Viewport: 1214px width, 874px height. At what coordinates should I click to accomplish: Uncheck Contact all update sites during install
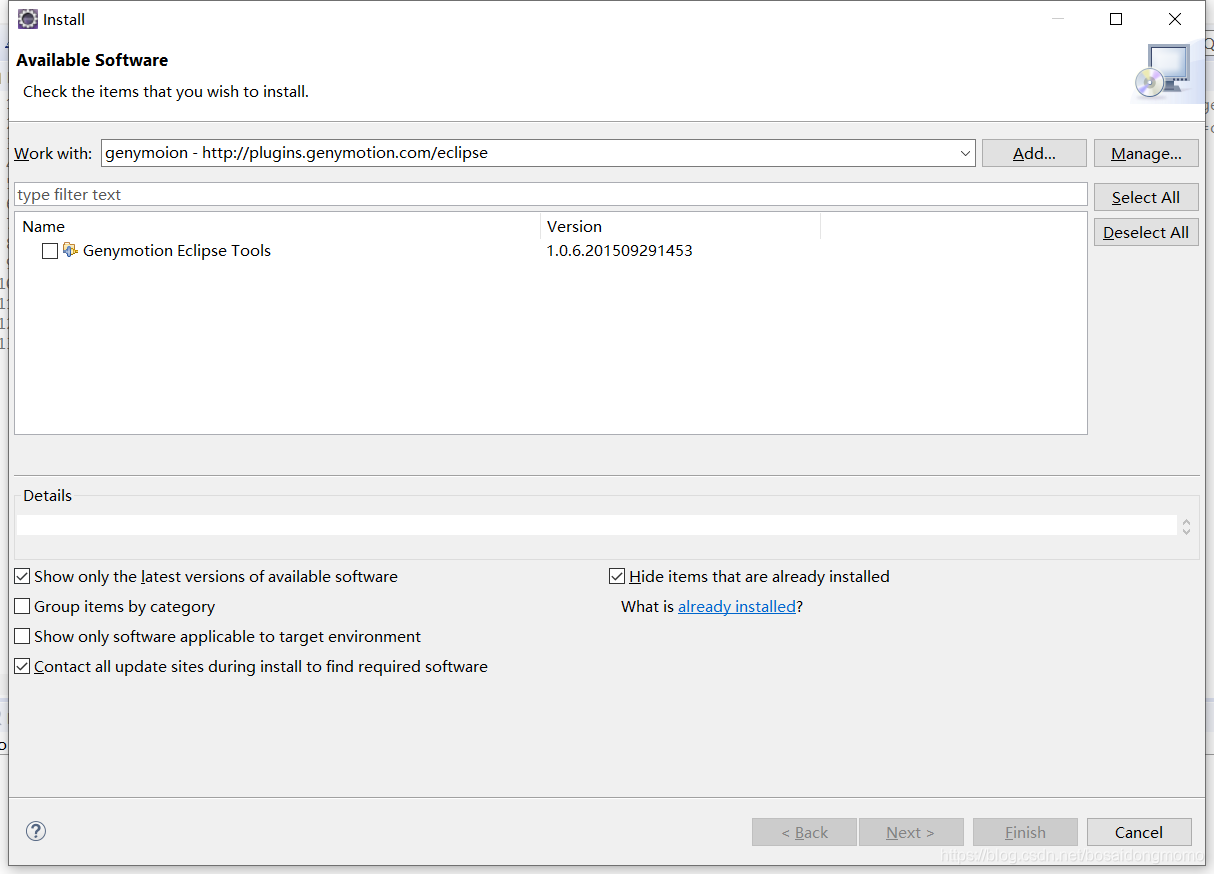22,666
